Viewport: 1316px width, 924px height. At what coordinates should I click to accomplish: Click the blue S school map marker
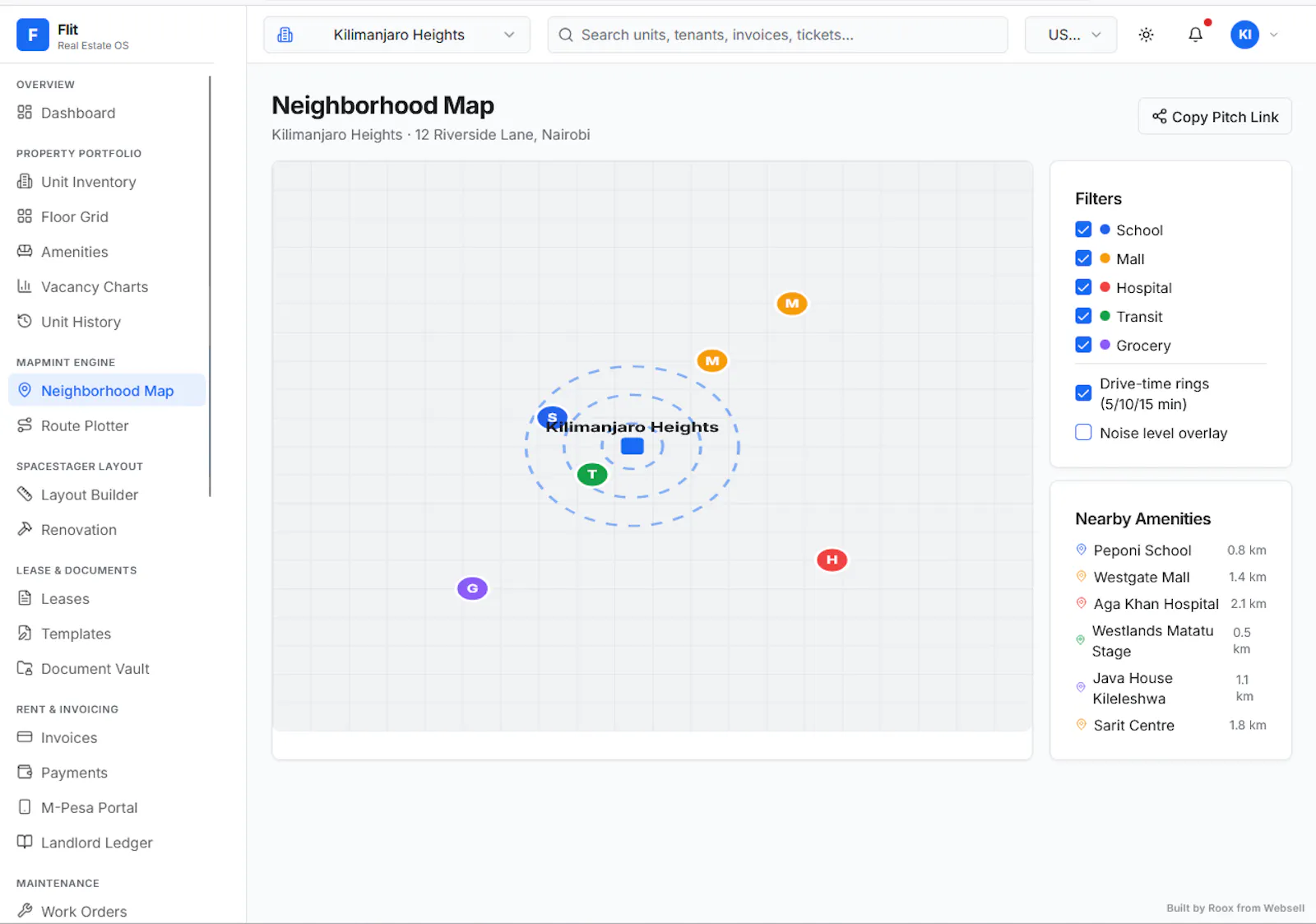pos(552,417)
